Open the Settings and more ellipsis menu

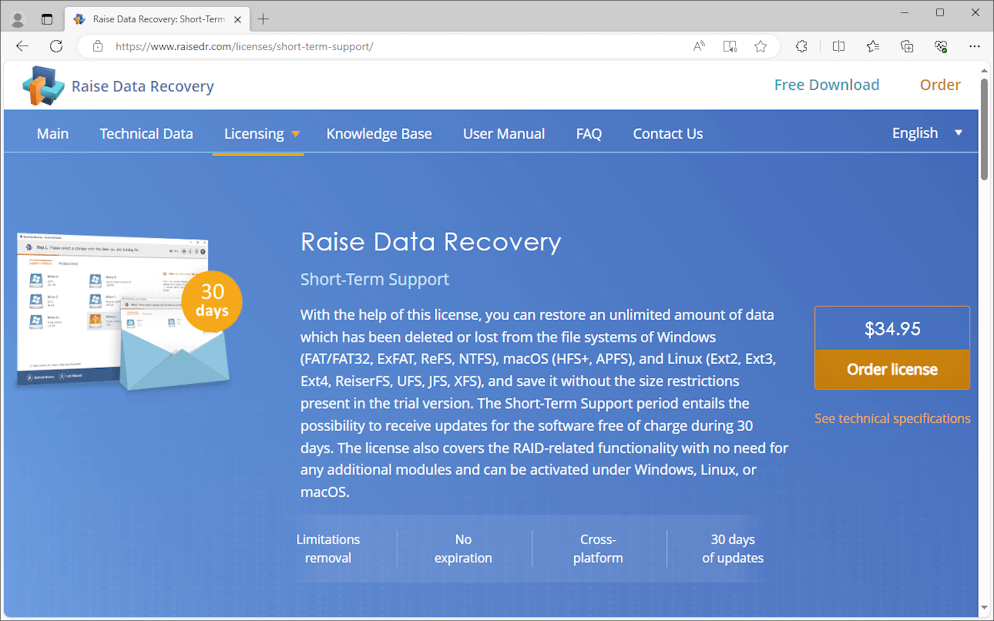[974, 46]
